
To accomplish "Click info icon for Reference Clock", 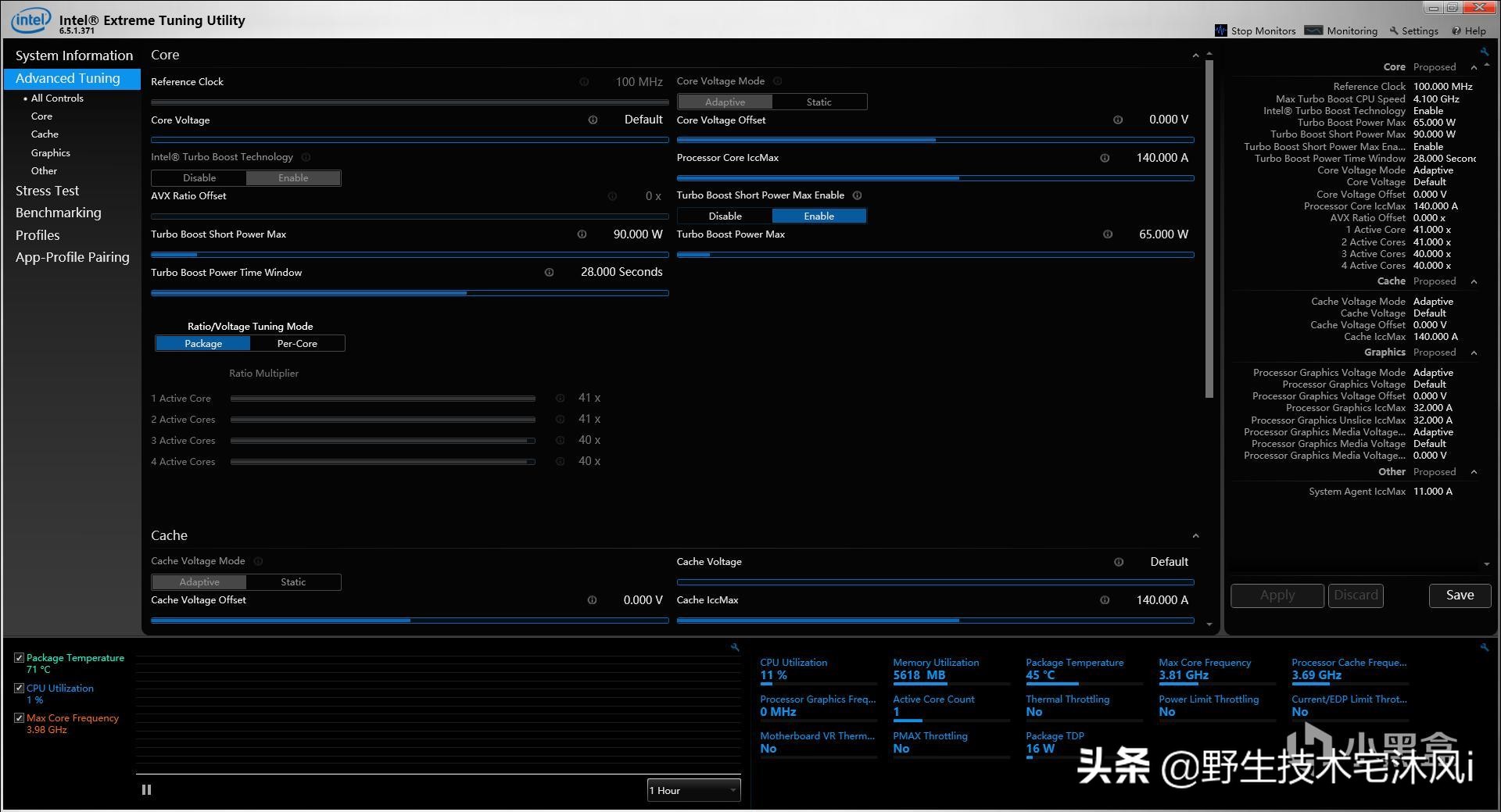I will (x=584, y=82).
